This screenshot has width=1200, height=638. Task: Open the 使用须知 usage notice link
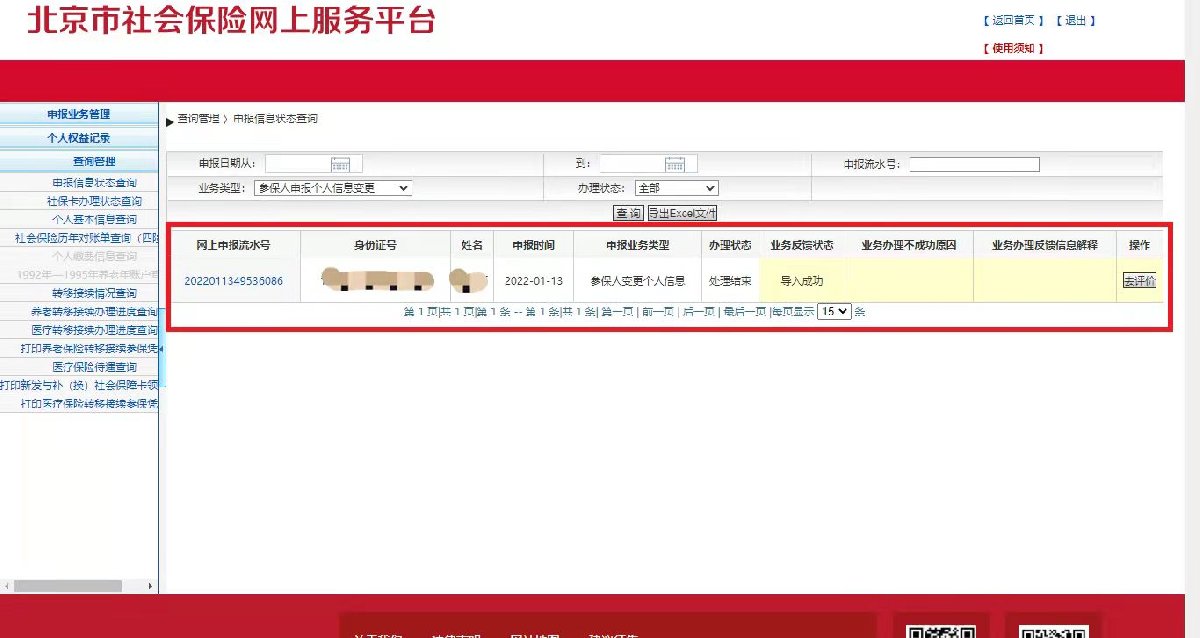tap(1014, 48)
